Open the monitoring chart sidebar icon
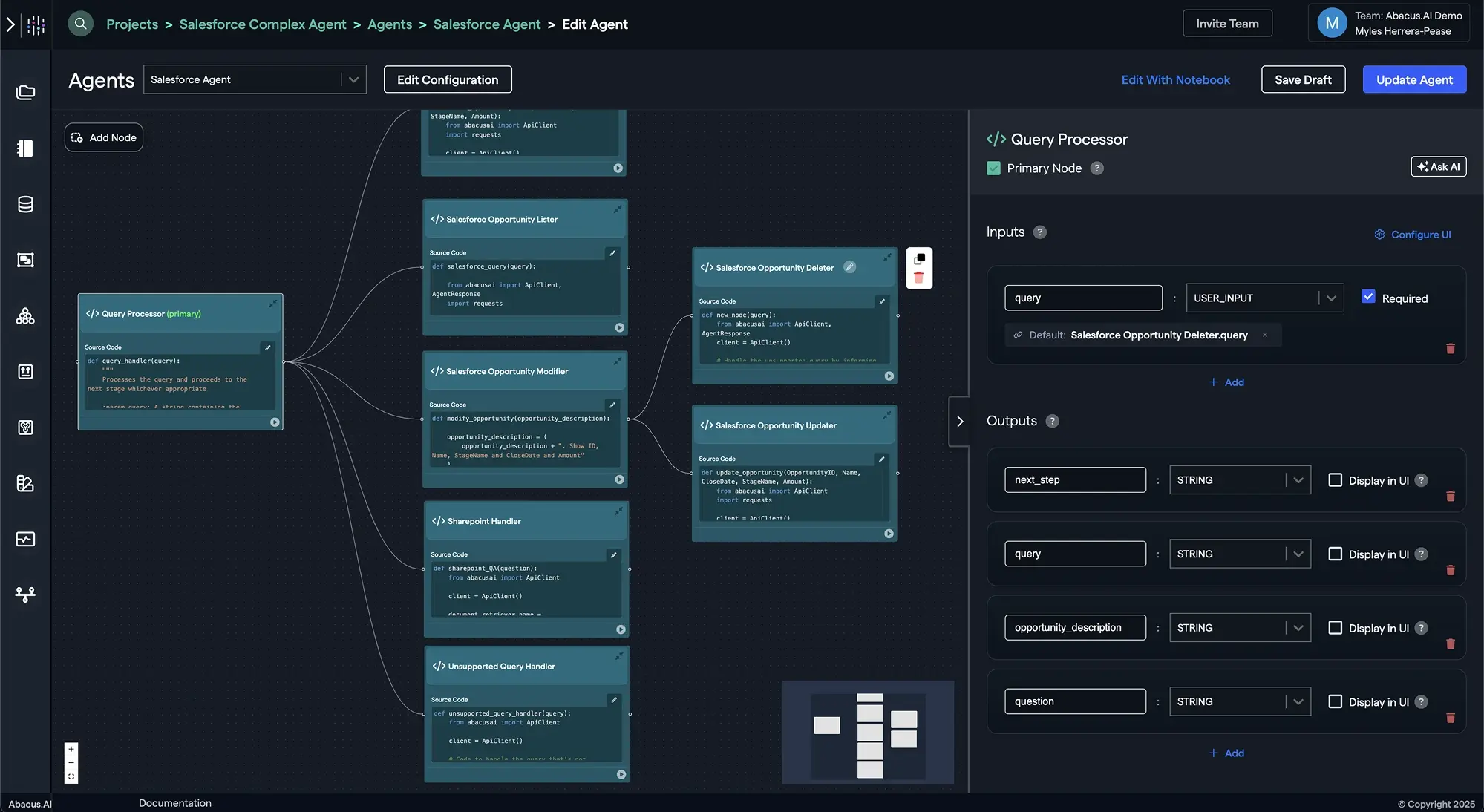Screen dimensions: 1484x812 point(25,539)
